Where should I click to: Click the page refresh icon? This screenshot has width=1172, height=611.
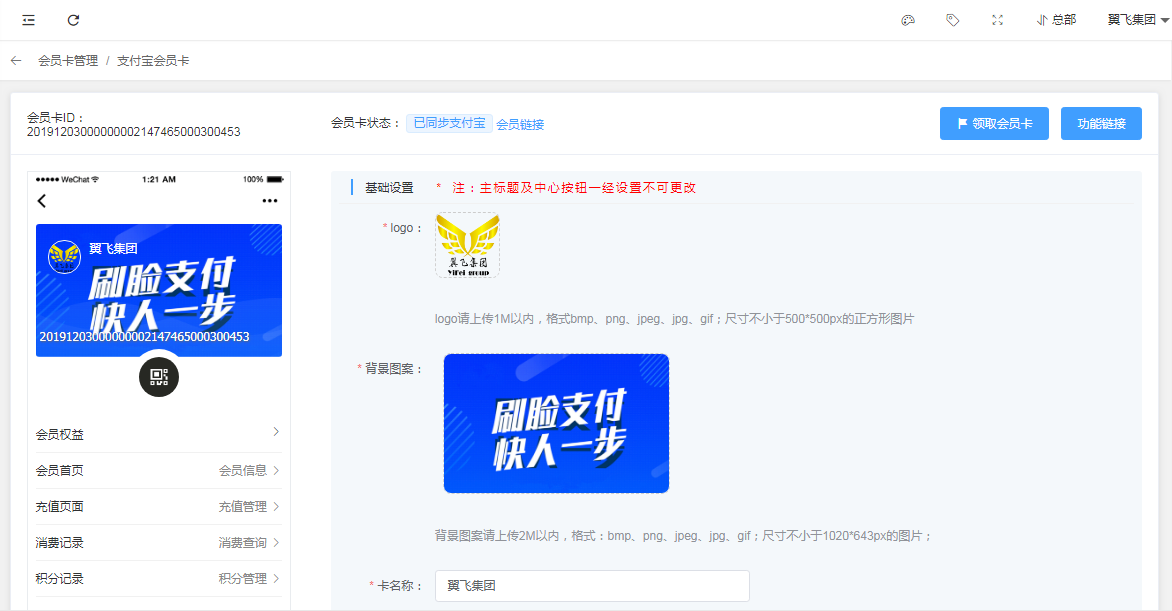coord(73,20)
